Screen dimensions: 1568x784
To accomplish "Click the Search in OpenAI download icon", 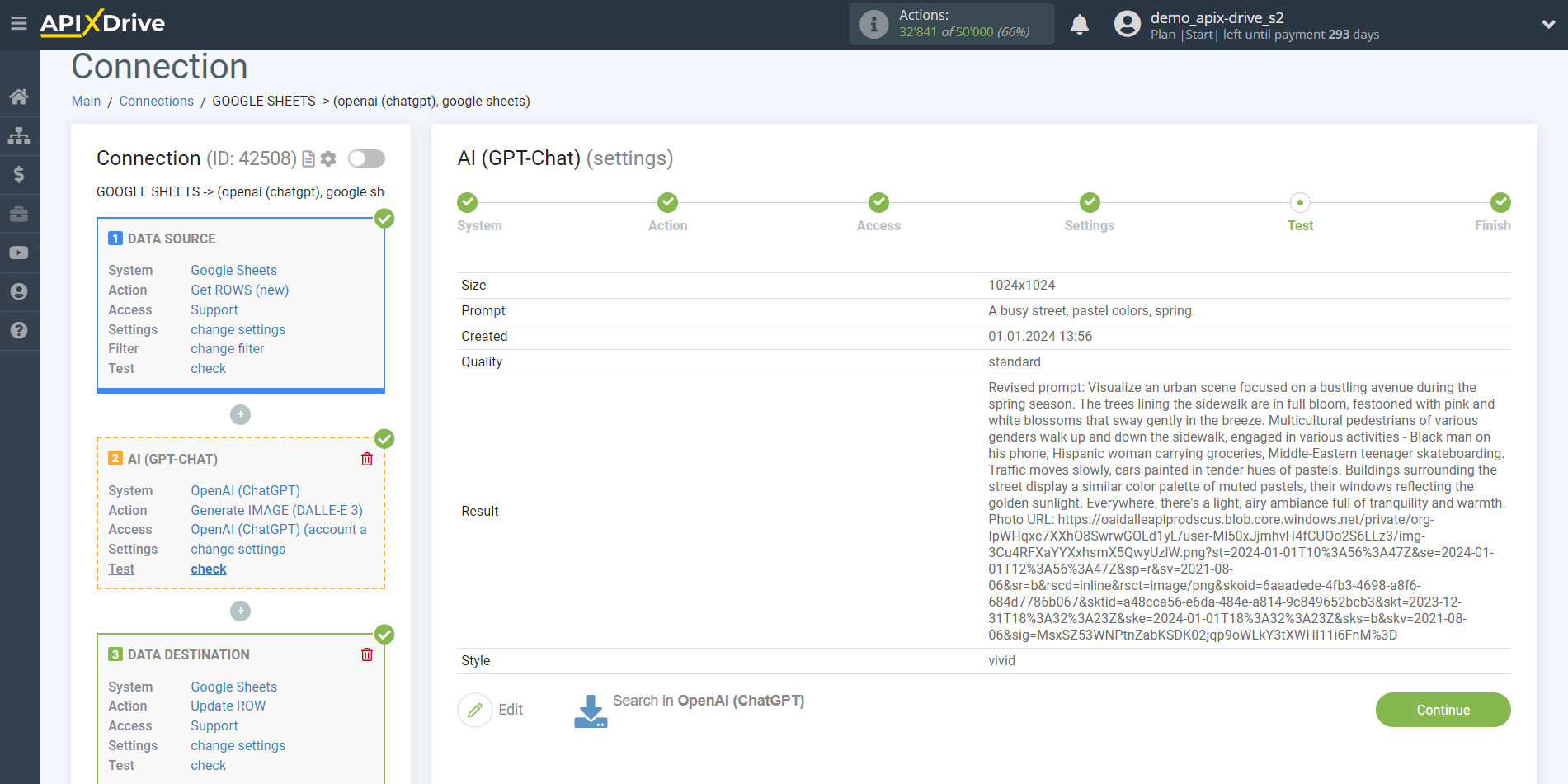I will pyautogui.click(x=591, y=711).
